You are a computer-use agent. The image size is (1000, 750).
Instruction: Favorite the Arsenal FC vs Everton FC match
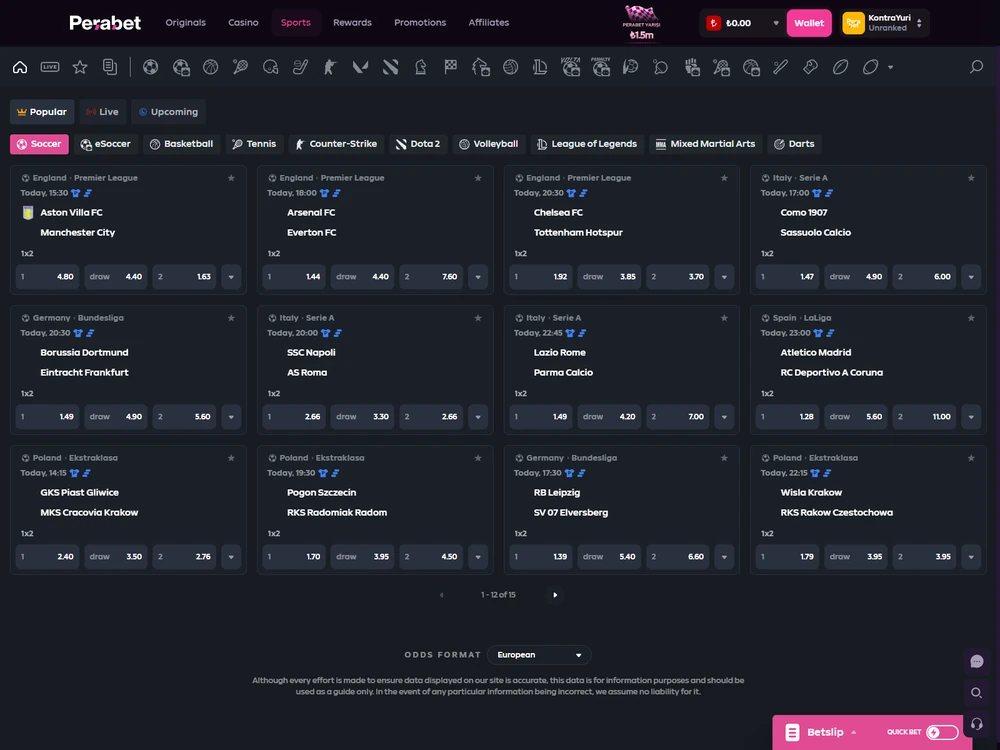pyautogui.click(x=478, y=178)
